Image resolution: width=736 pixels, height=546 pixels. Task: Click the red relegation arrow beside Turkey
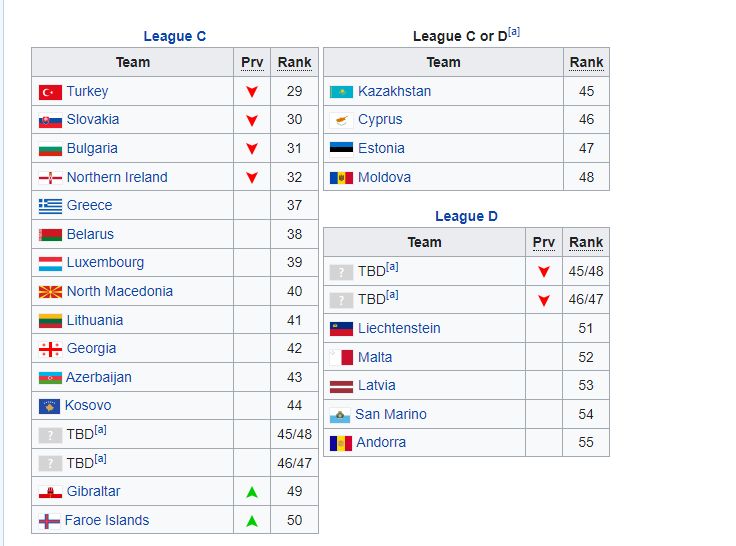coord(252,92)
